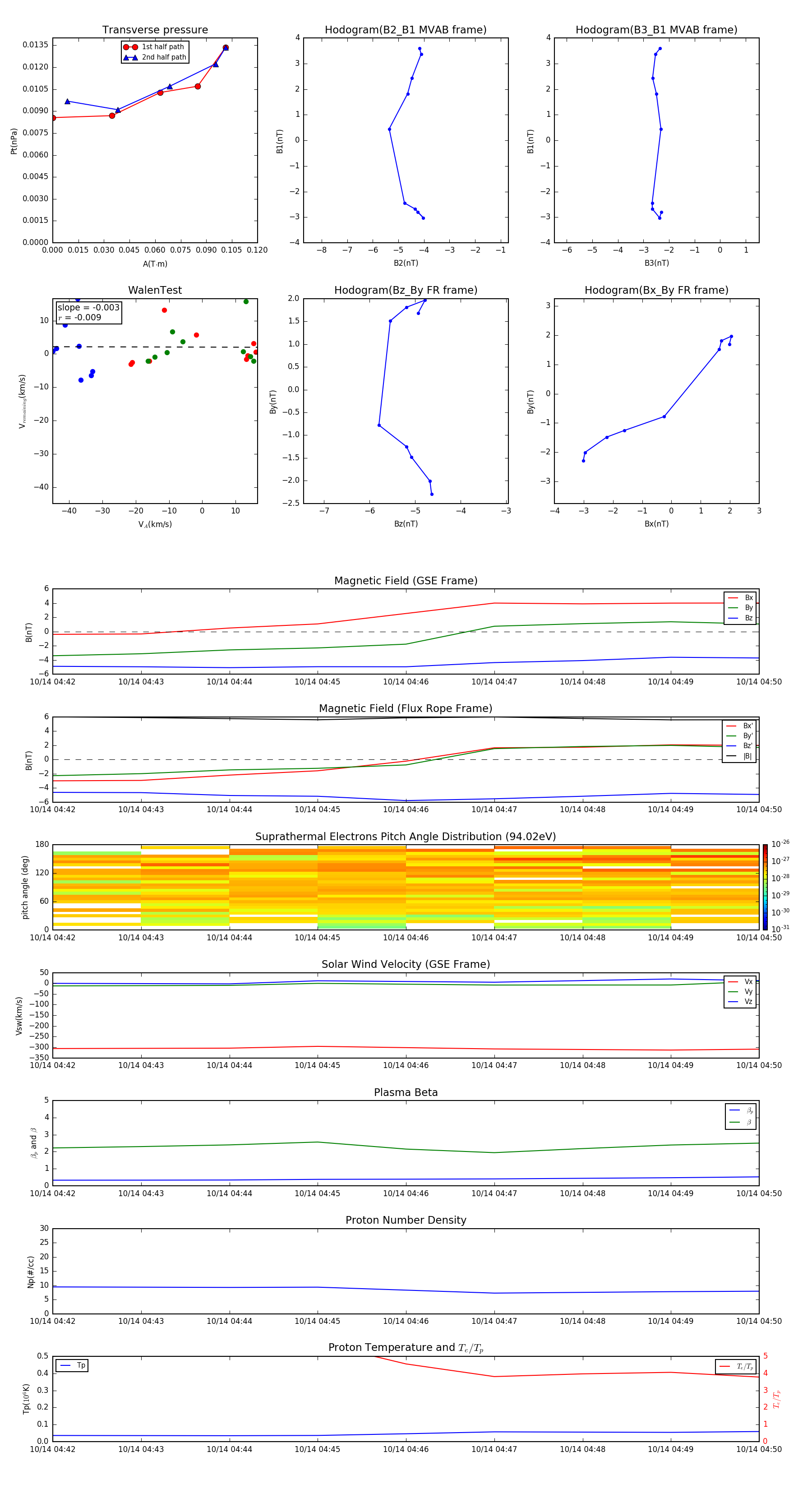This screenshot has width=812, height=1489.
Task: Click the 10^-26 colorbar tick label
Action: click(780, 844)
